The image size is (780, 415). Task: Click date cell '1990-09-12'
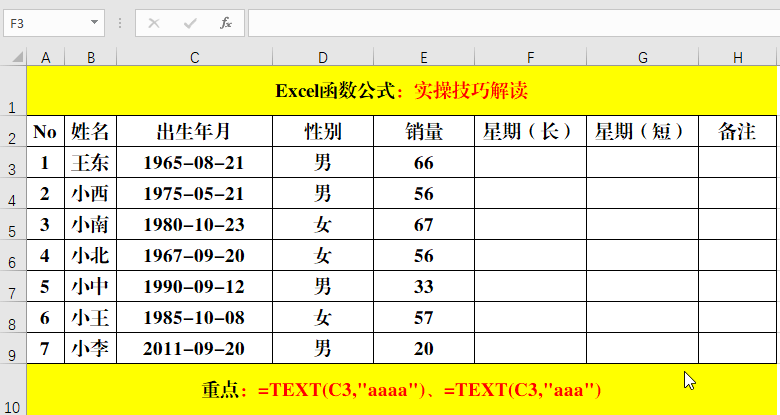195,286
